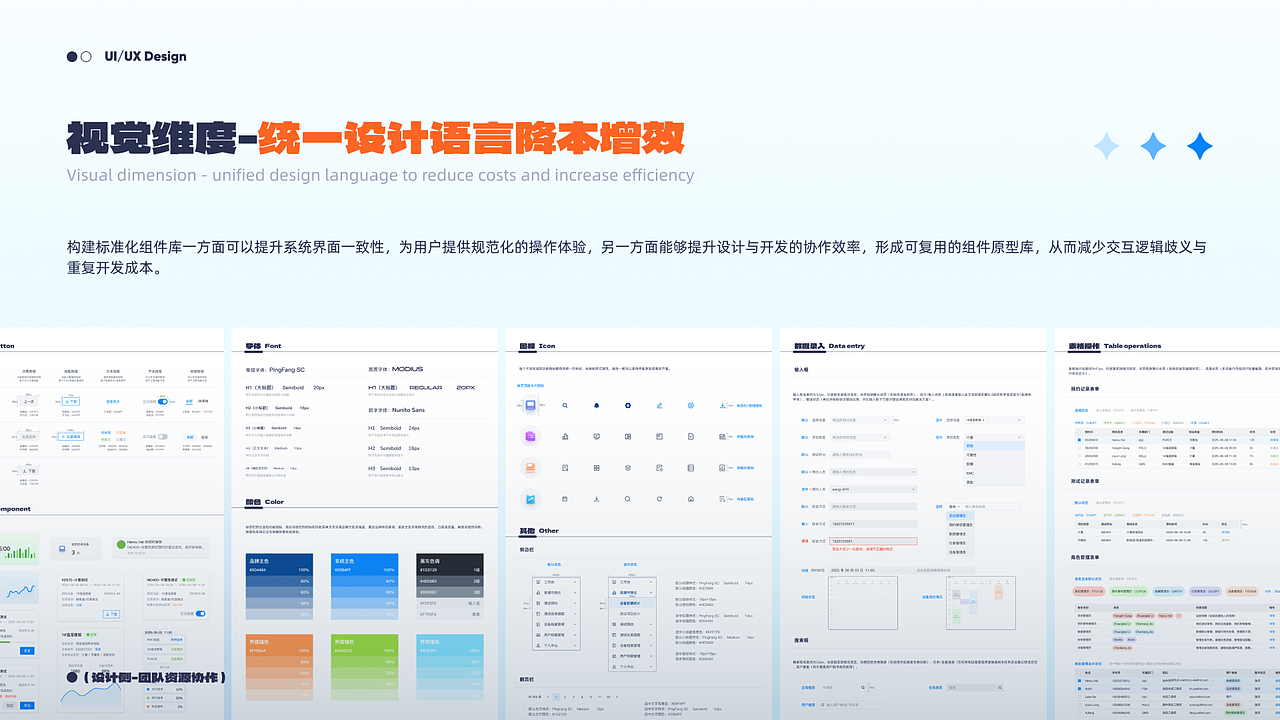The image size is (1280, 720).
Task: Open the device selection dropdown in Data entry
Action: (x=860, y=420)
